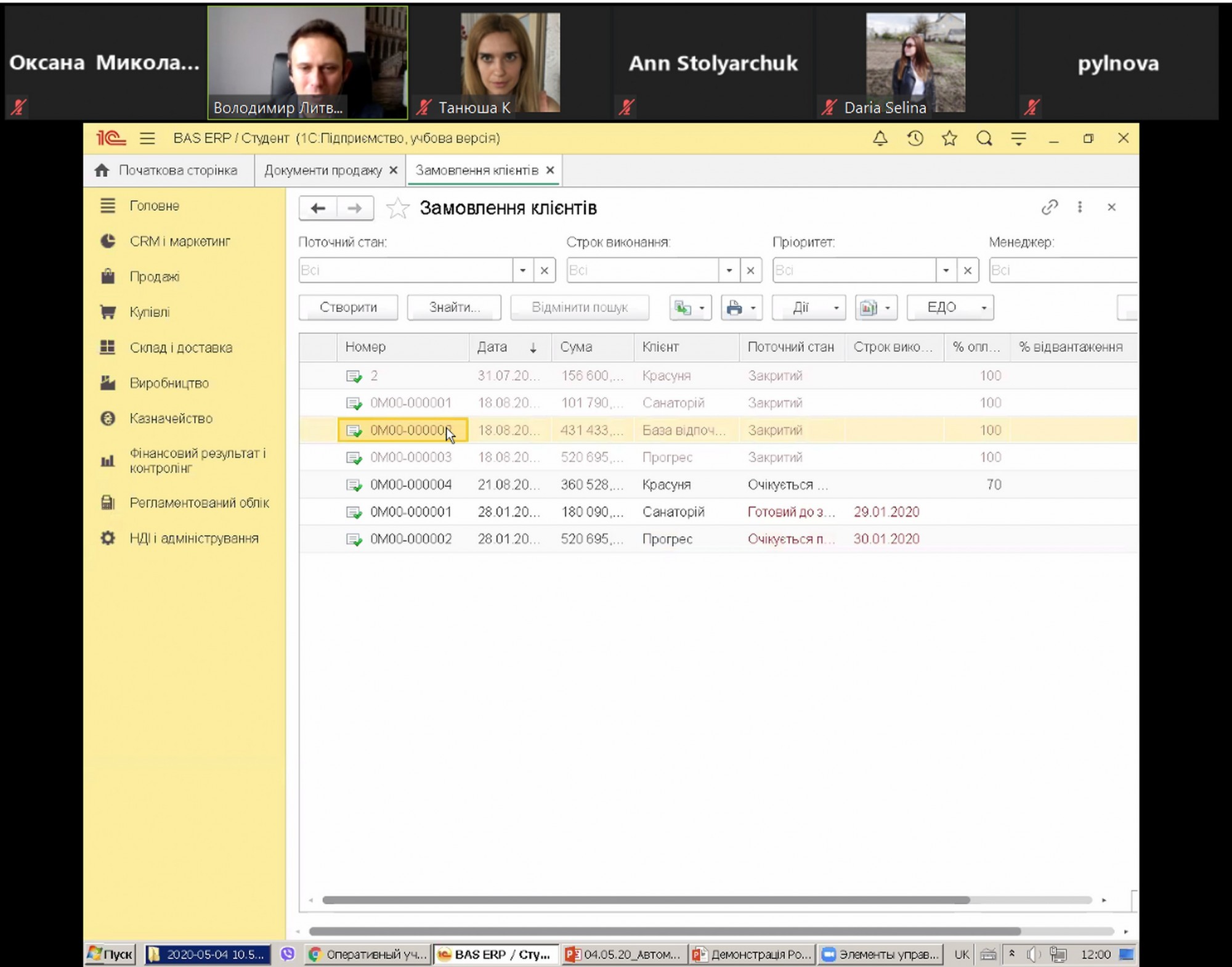Click the Сума column header
Viewport: 1232px width, 967px height.
click(x=593, y=347)
